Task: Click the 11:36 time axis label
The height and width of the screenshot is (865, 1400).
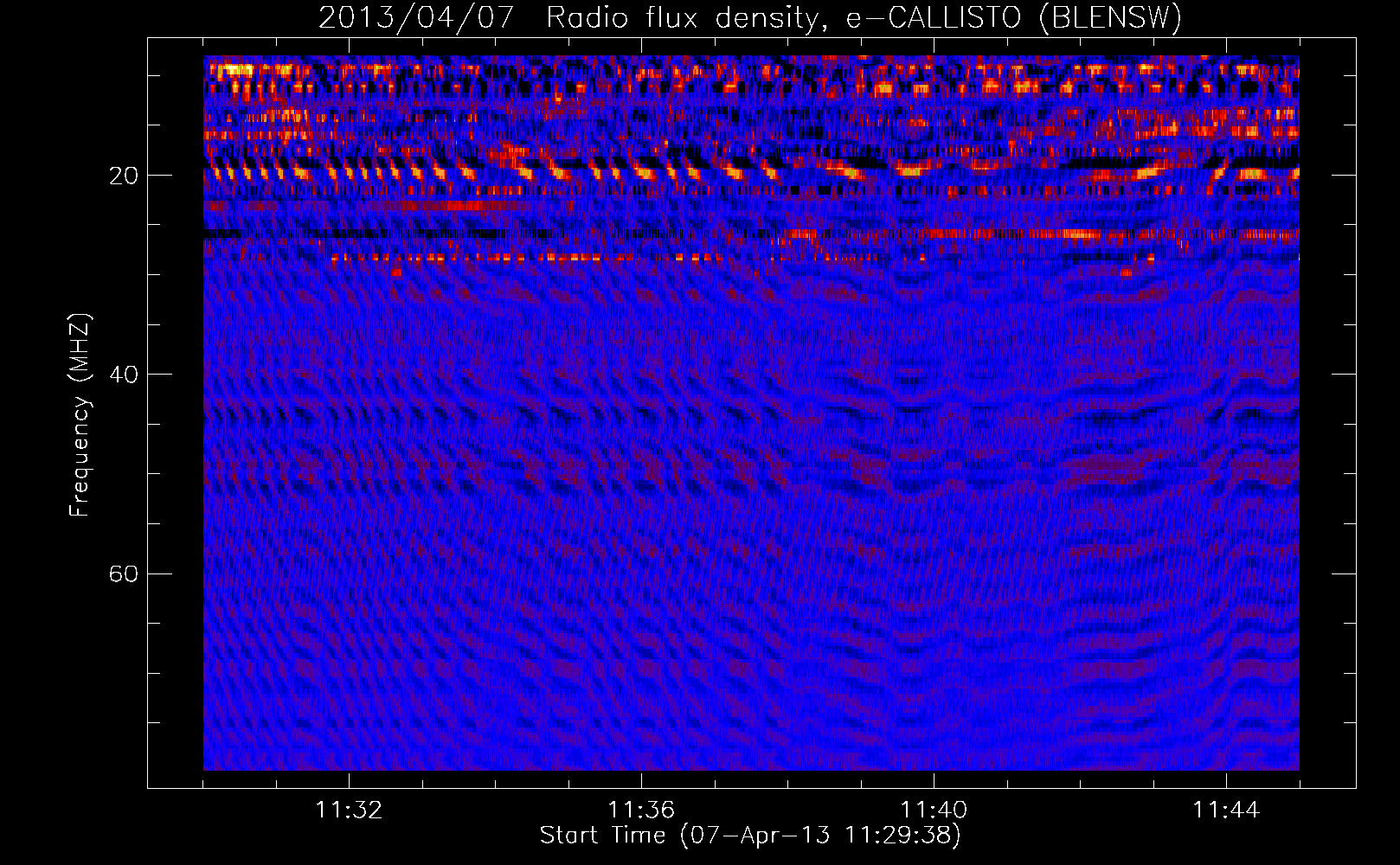Action: [641, 811]
